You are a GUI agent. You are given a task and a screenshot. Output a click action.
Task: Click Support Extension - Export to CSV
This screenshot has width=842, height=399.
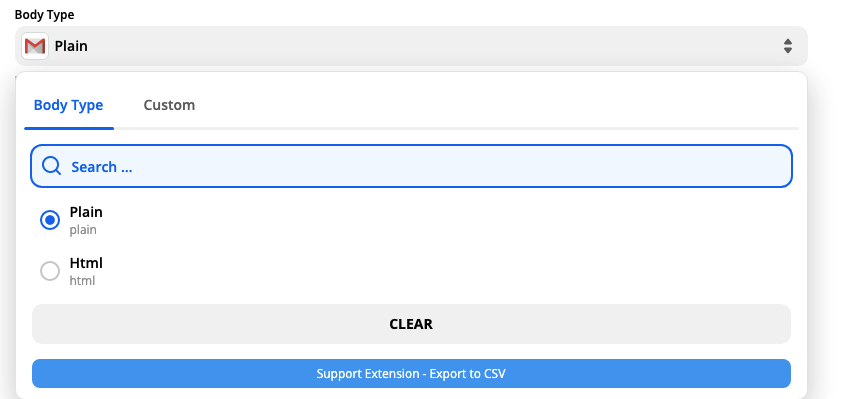tap(411, 374)
